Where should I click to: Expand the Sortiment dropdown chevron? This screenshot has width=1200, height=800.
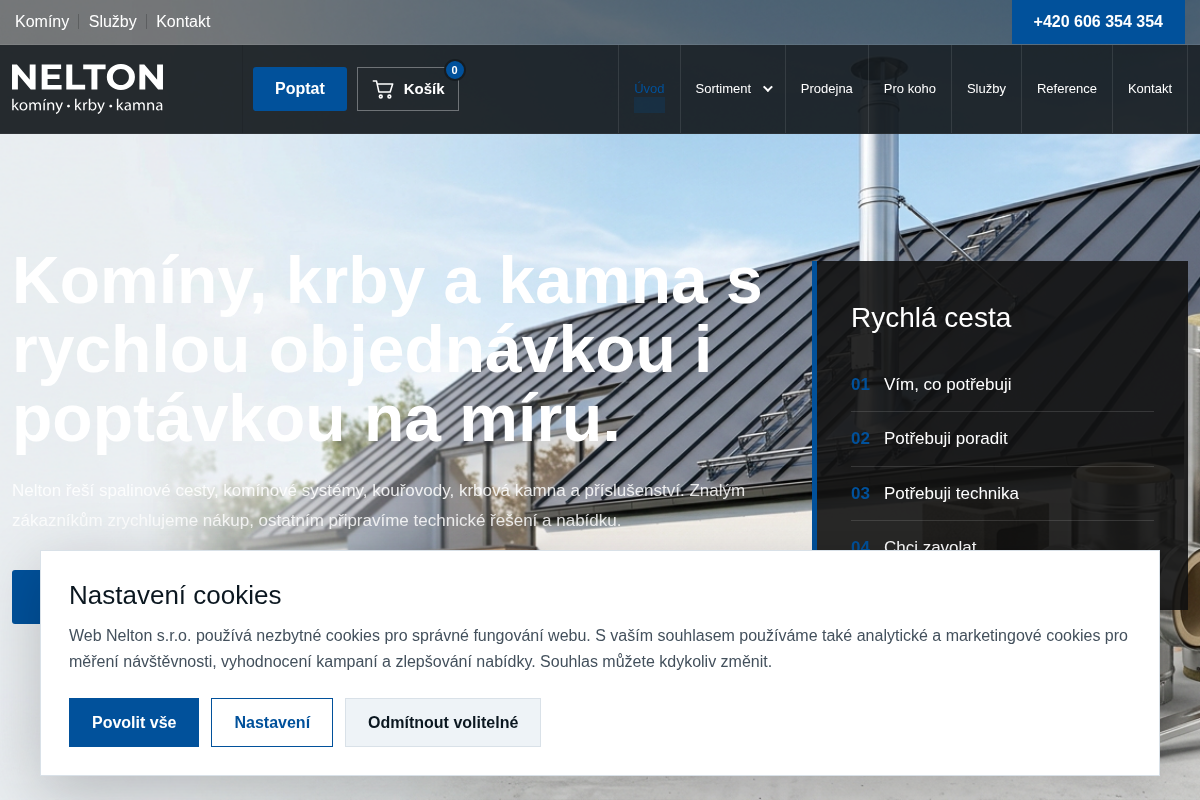click(768, 89)
